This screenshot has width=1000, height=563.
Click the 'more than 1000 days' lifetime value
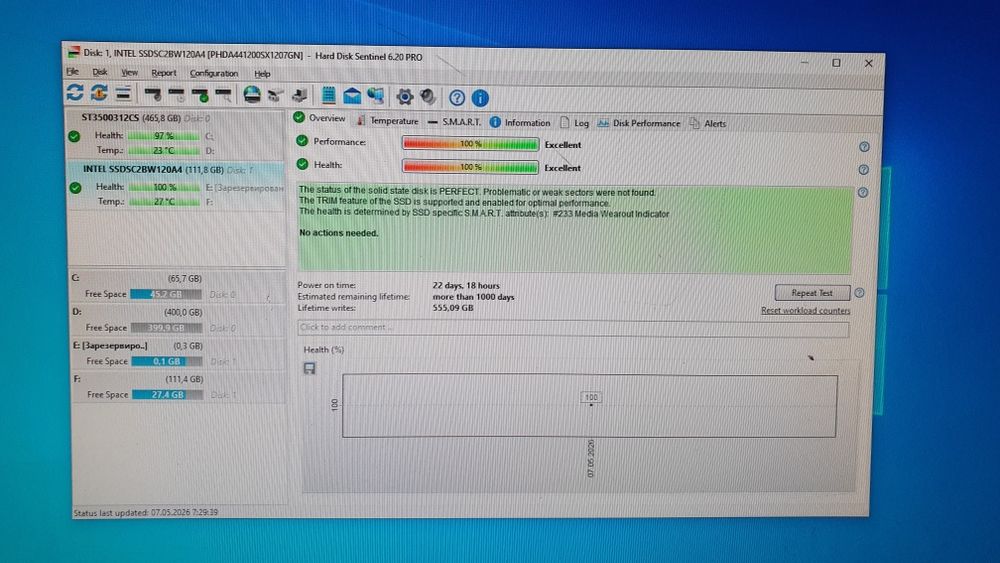(x=473, y=297)
